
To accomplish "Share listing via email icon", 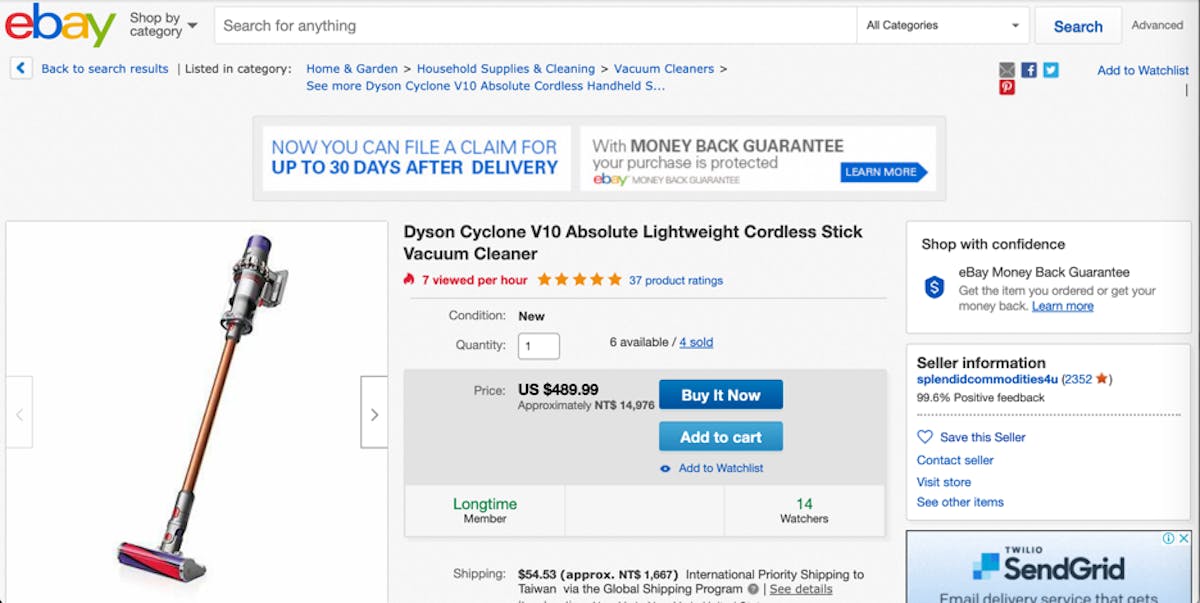I will (x=1007, y=70).
